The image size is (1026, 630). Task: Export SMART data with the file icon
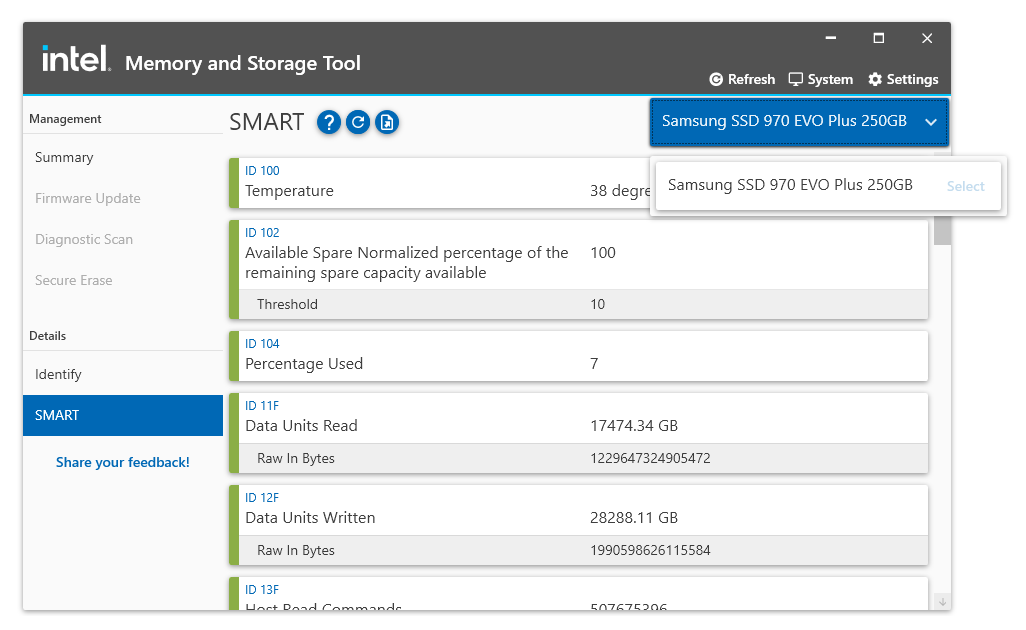387,122
